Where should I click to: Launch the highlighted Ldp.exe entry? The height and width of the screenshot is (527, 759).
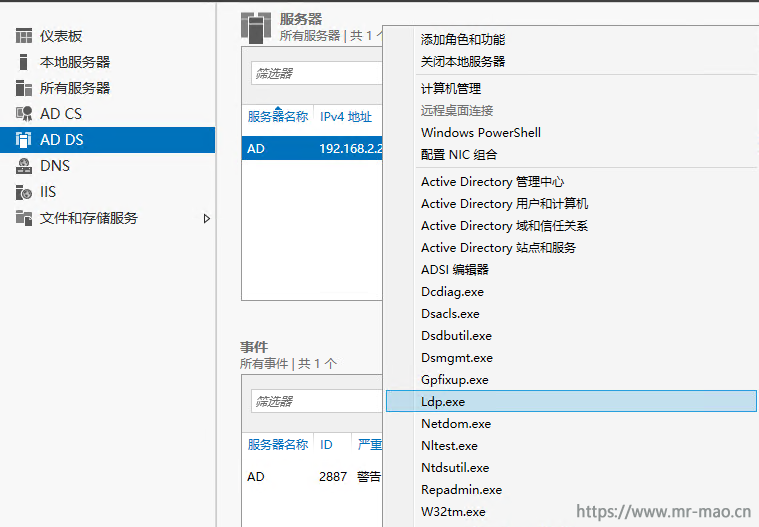coord(571,401)
